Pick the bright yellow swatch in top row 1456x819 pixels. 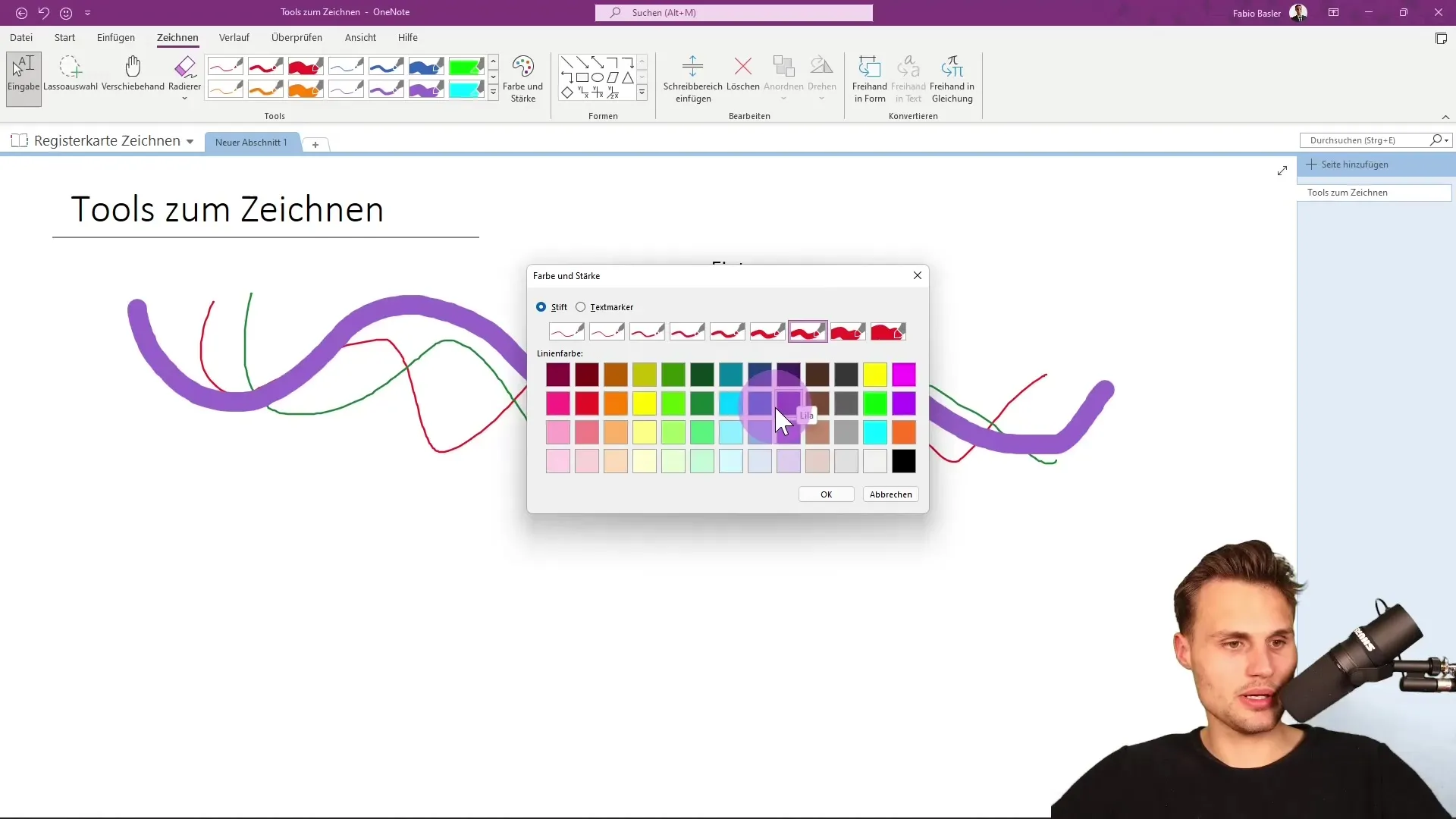[x=875, y=375]
